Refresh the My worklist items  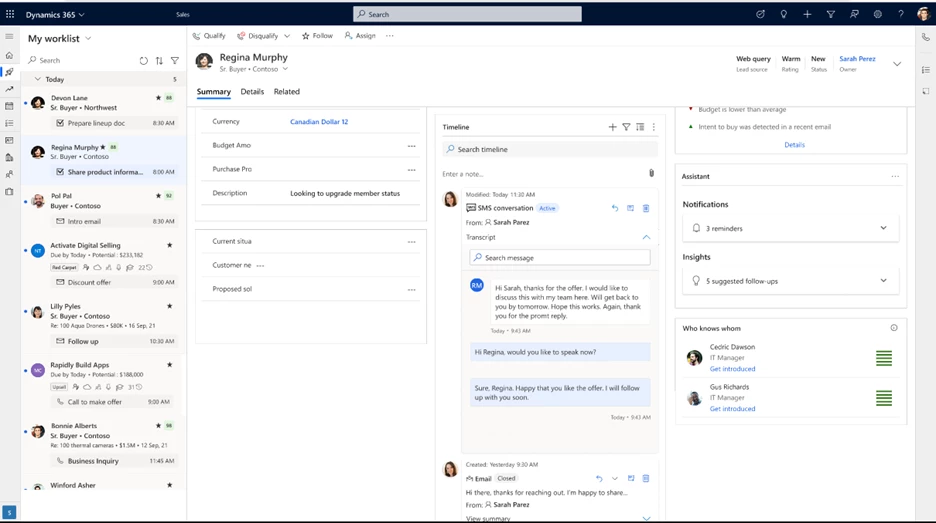click(x=143, y=60)
